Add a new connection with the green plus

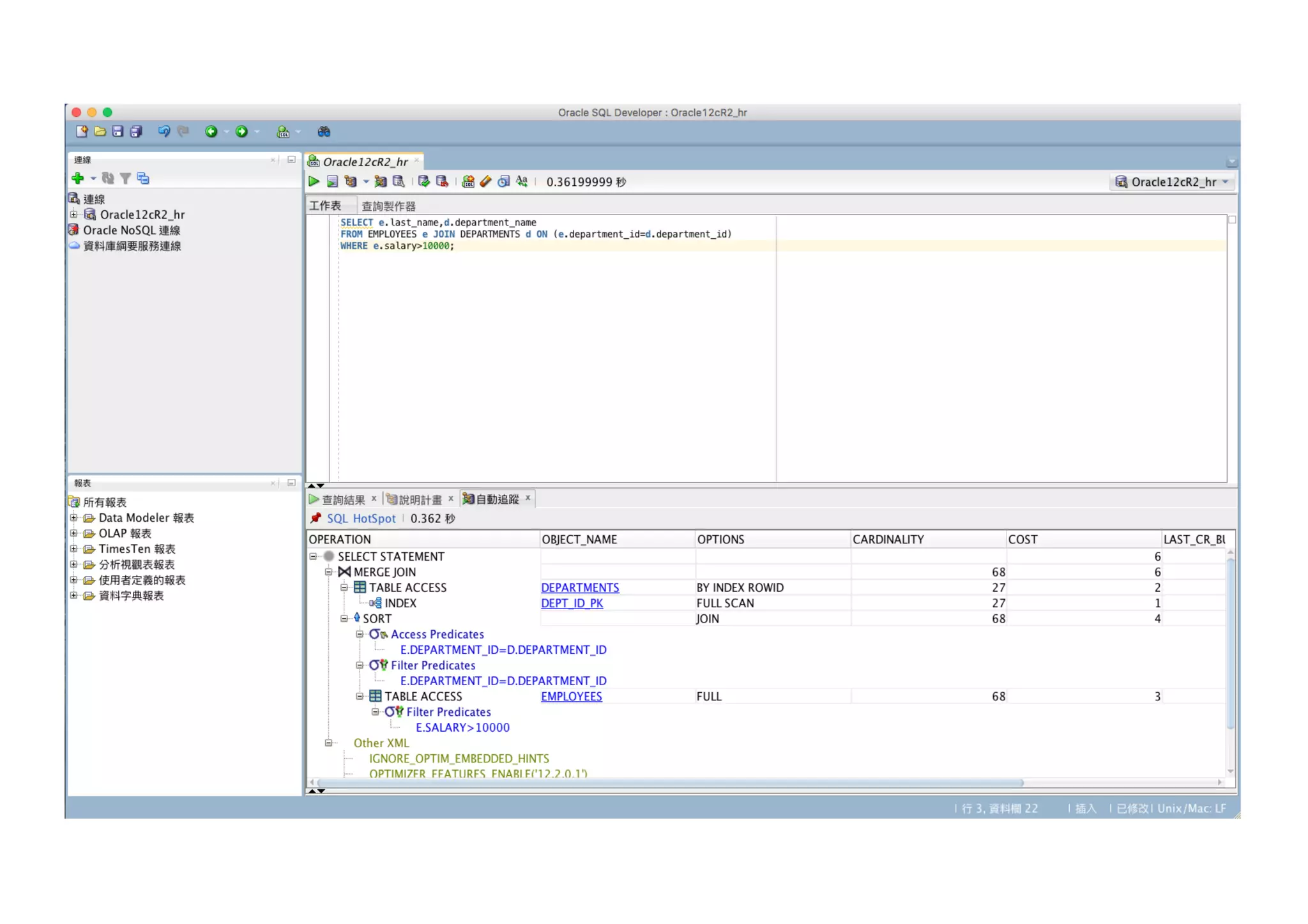coord(78,178)
